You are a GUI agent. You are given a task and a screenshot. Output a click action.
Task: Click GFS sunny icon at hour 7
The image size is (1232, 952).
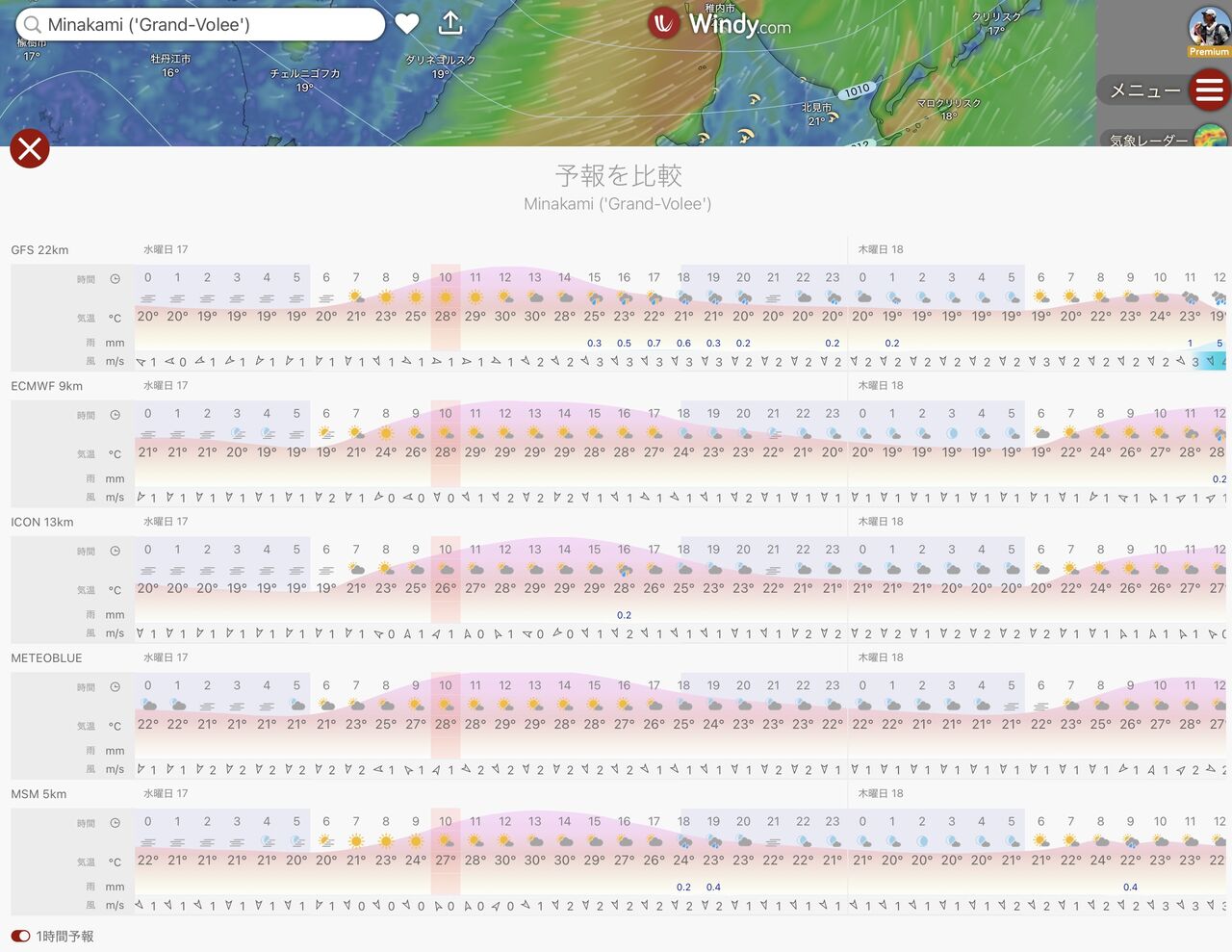(356, 297)
